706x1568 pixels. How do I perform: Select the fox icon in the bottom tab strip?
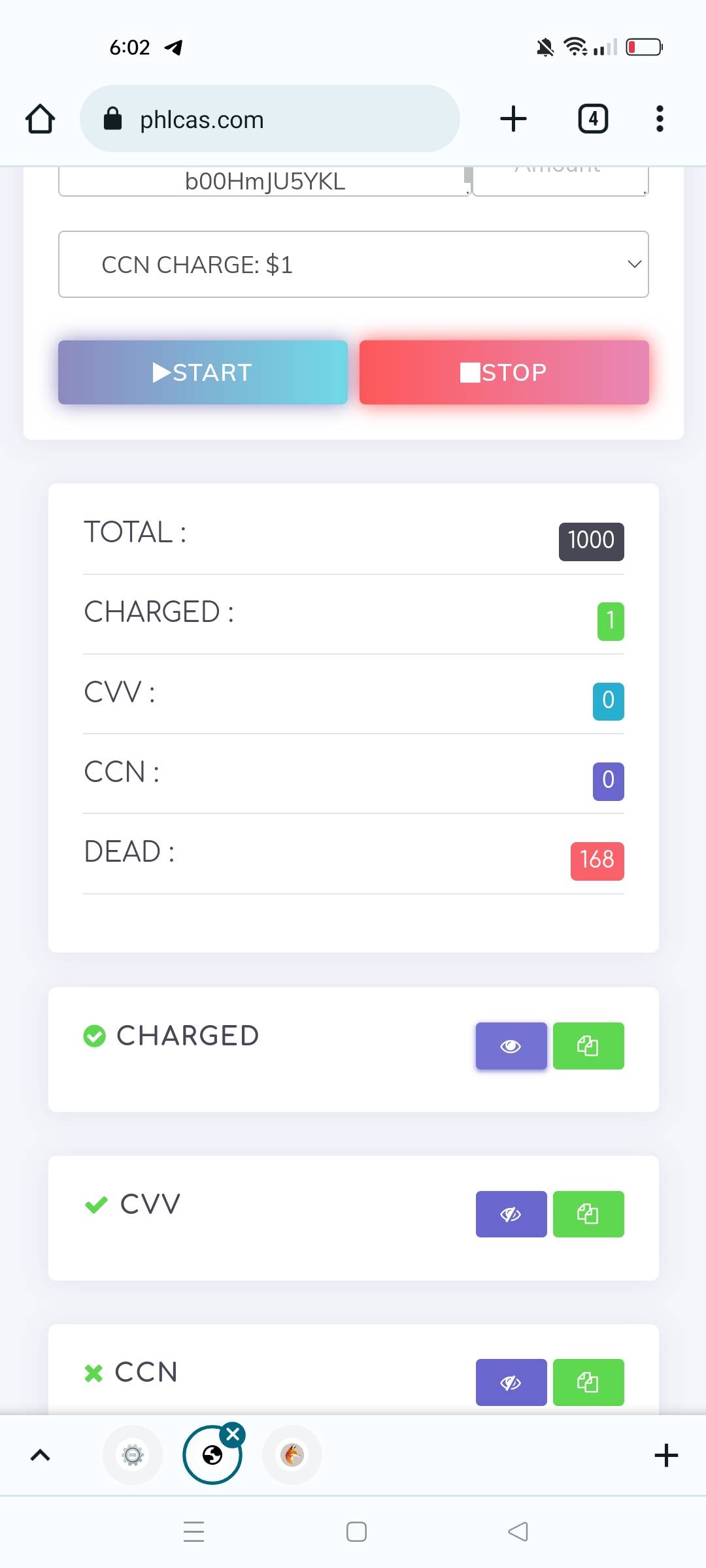tap(292, 1455)
